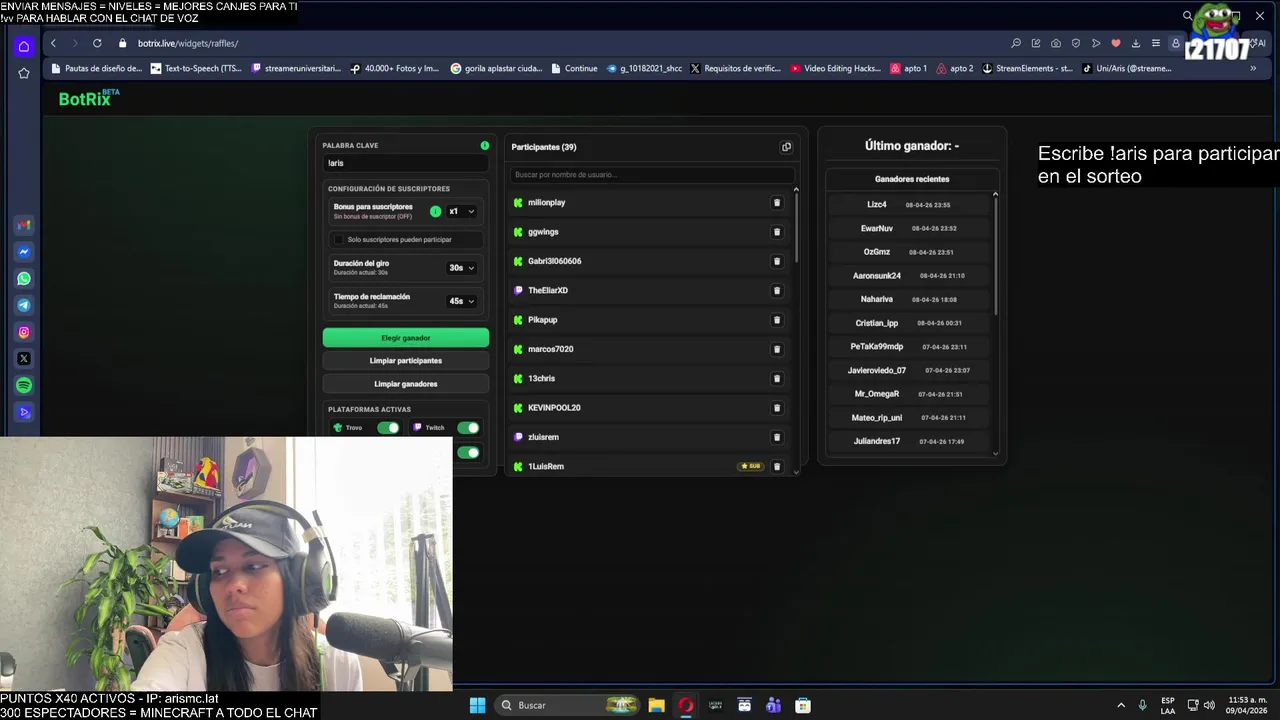This screenshot has width=1280, height=720.
Task: Open the StreamElements bookmark
Action: [1028, 68]
